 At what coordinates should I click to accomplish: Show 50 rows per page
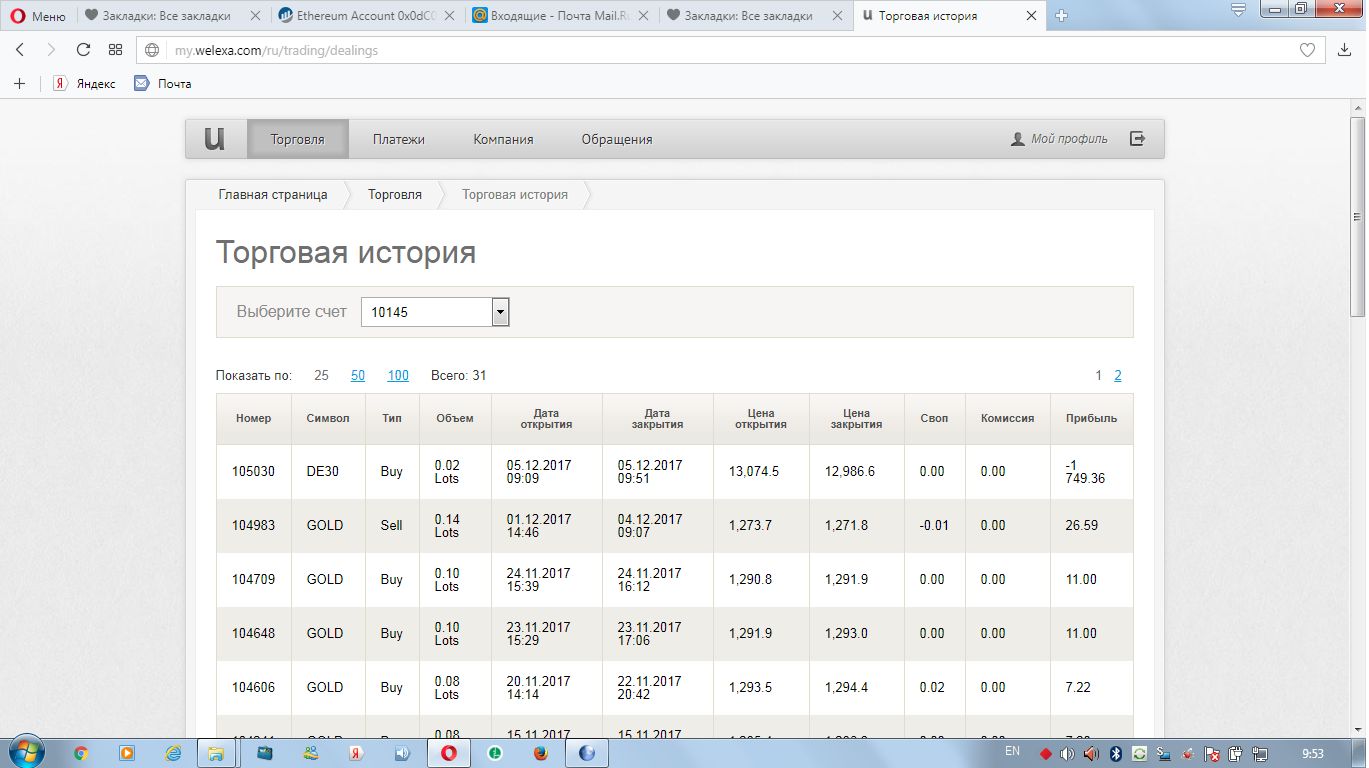(x=358, y=376)
